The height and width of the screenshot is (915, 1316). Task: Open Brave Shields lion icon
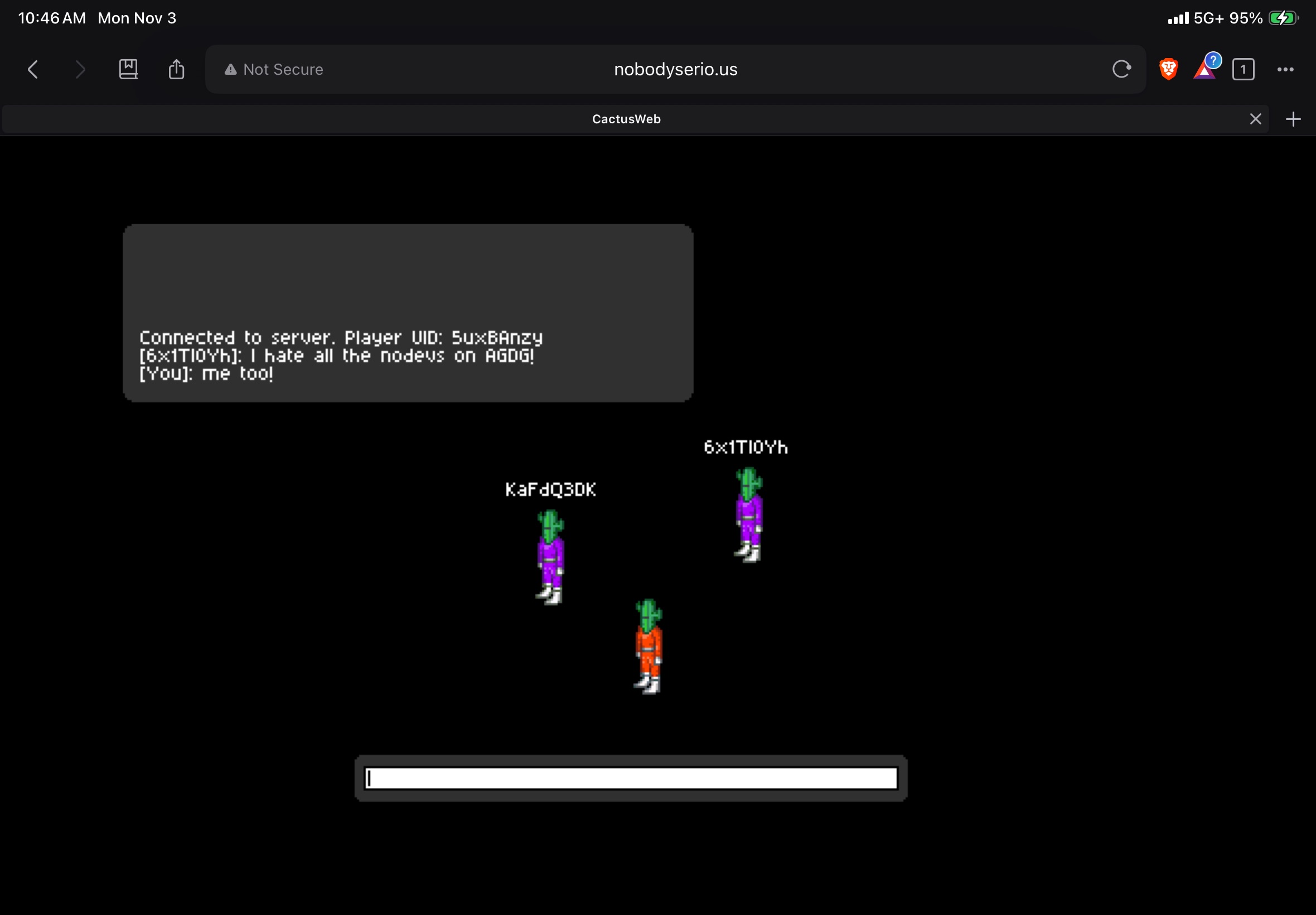coord(1168,69)
